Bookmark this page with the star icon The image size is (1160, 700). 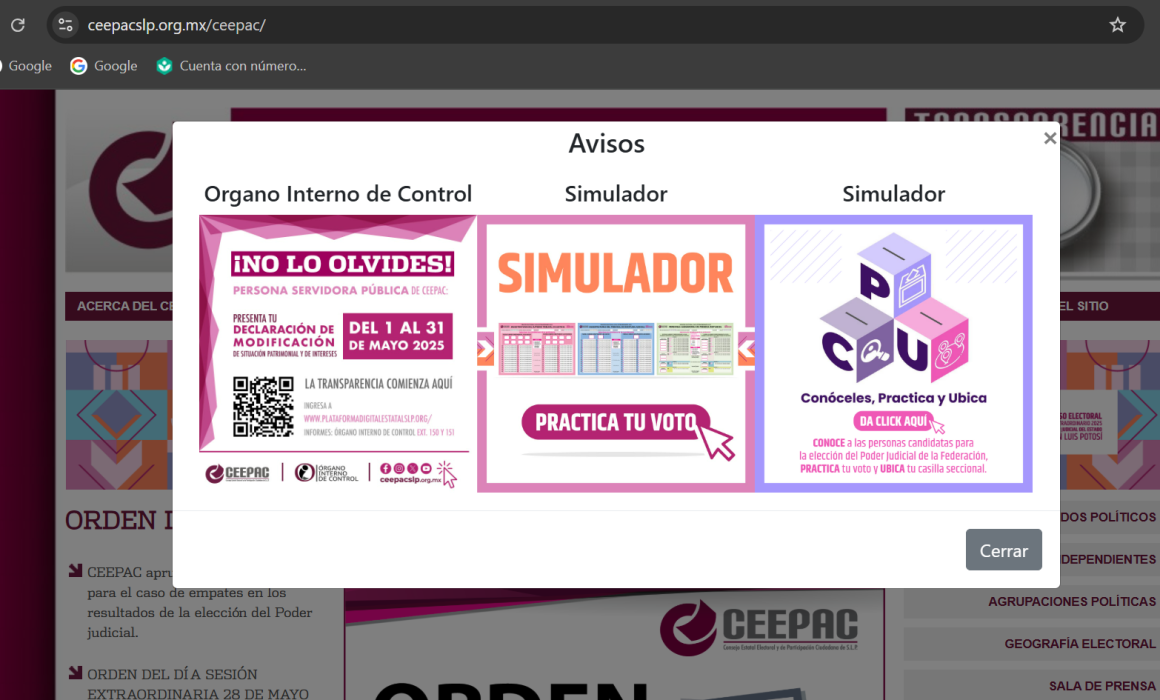(1117, 25)
